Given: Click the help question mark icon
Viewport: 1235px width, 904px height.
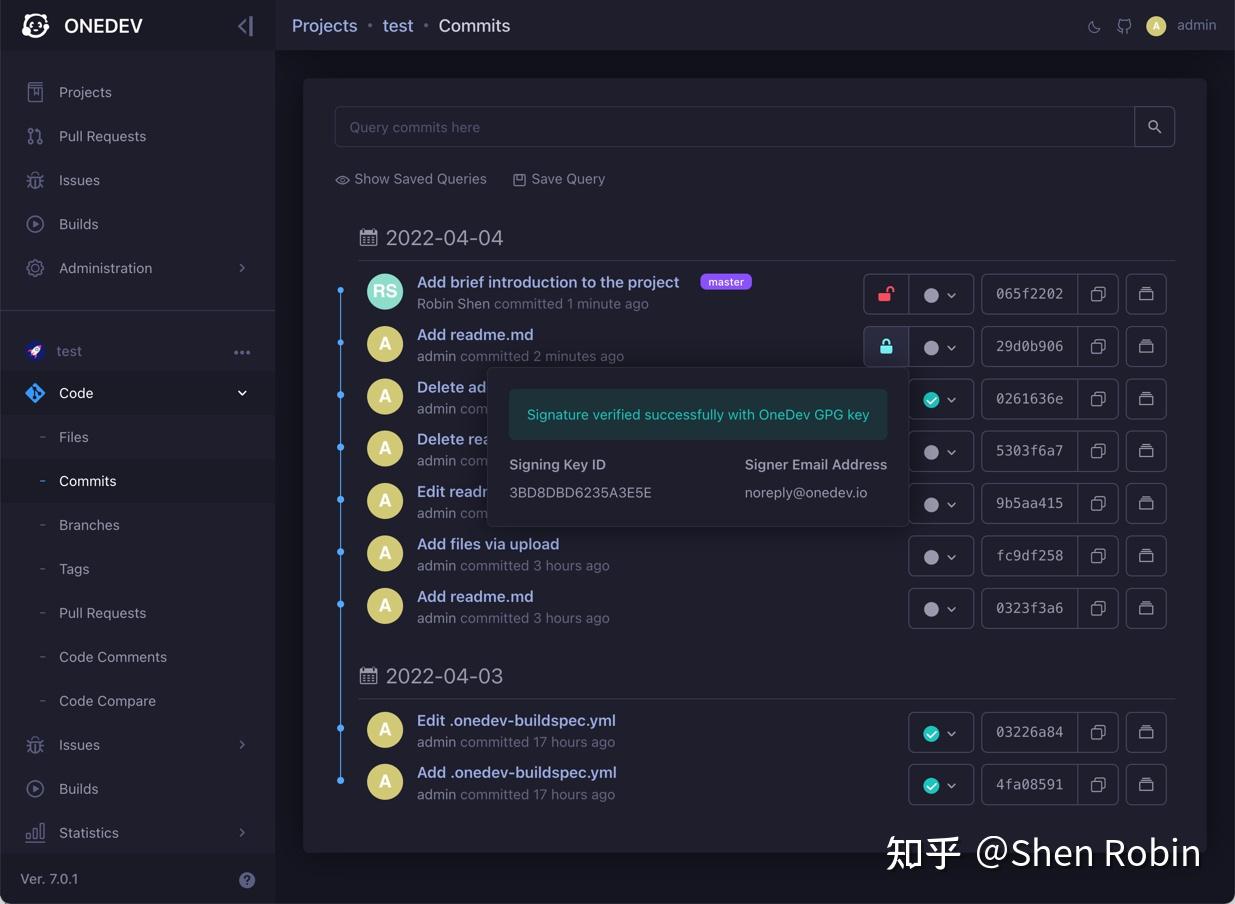Looking at the screenshot, I should 247,880.
